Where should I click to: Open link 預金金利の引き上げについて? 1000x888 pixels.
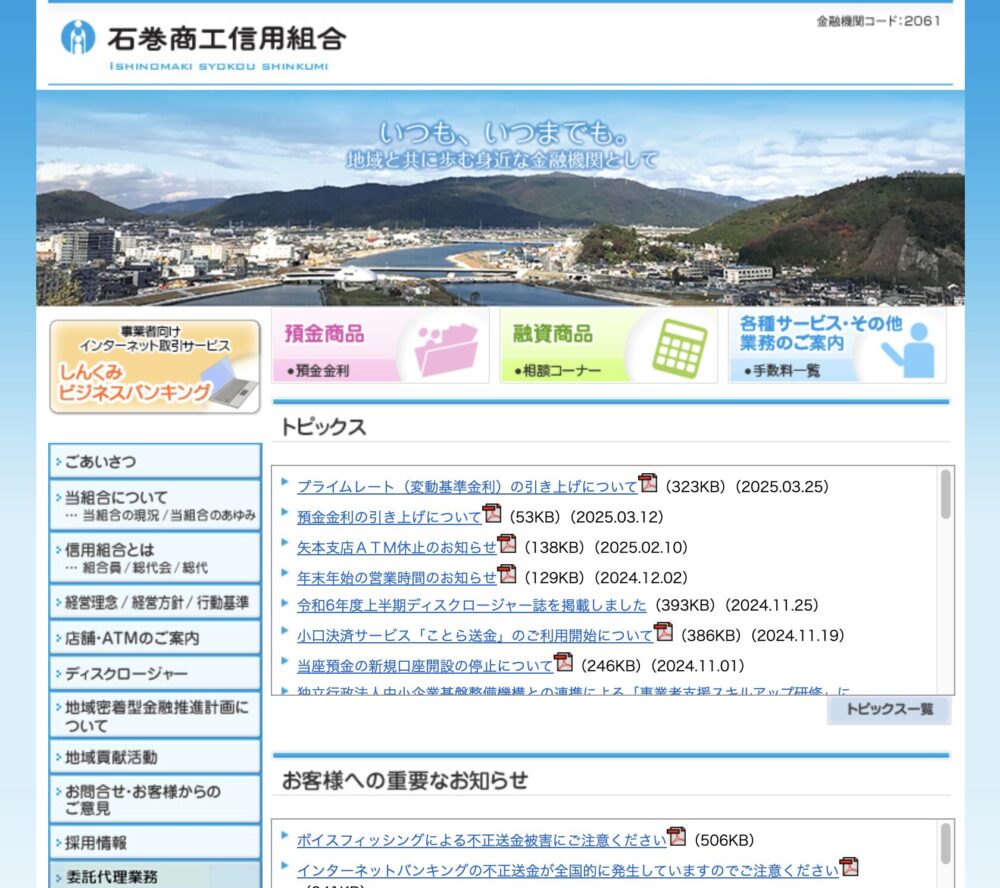click(389, 517)
